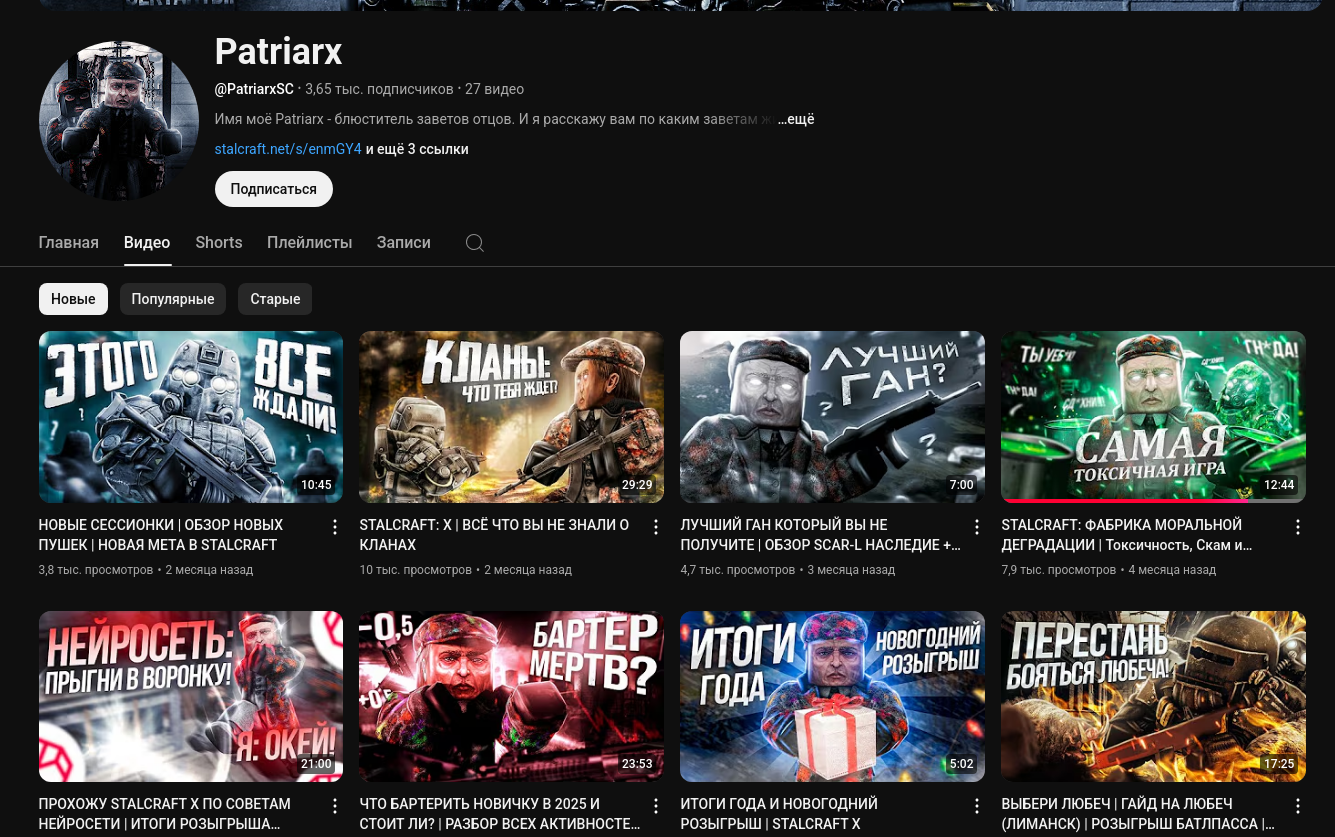
Task: Go to the Записи tab
Action: [x=404, y=243]
